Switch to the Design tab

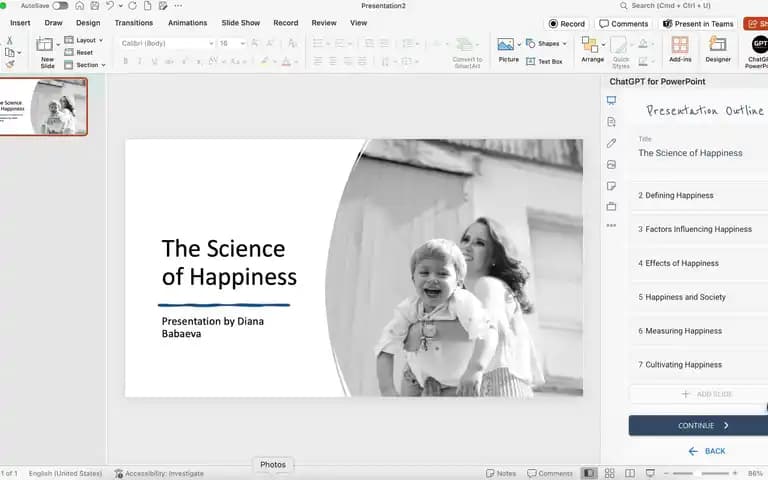88,23
